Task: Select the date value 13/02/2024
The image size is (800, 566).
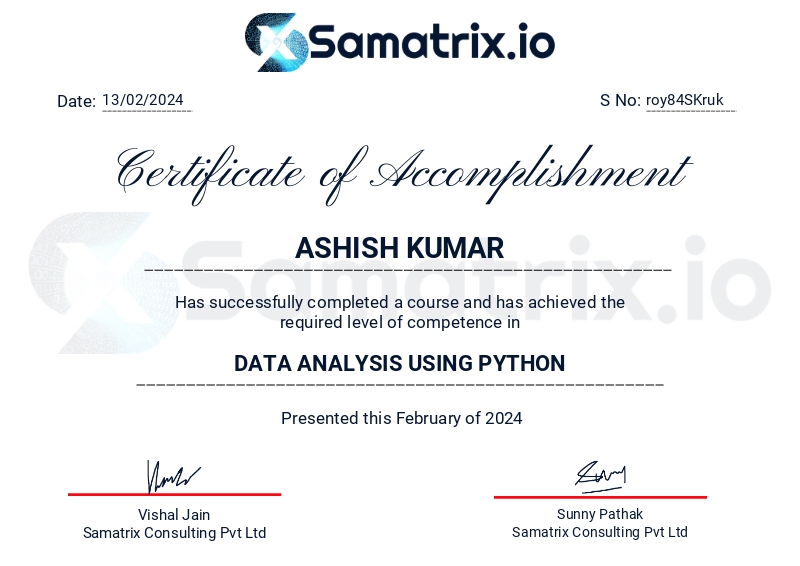Action: click(x=143, y=100)
